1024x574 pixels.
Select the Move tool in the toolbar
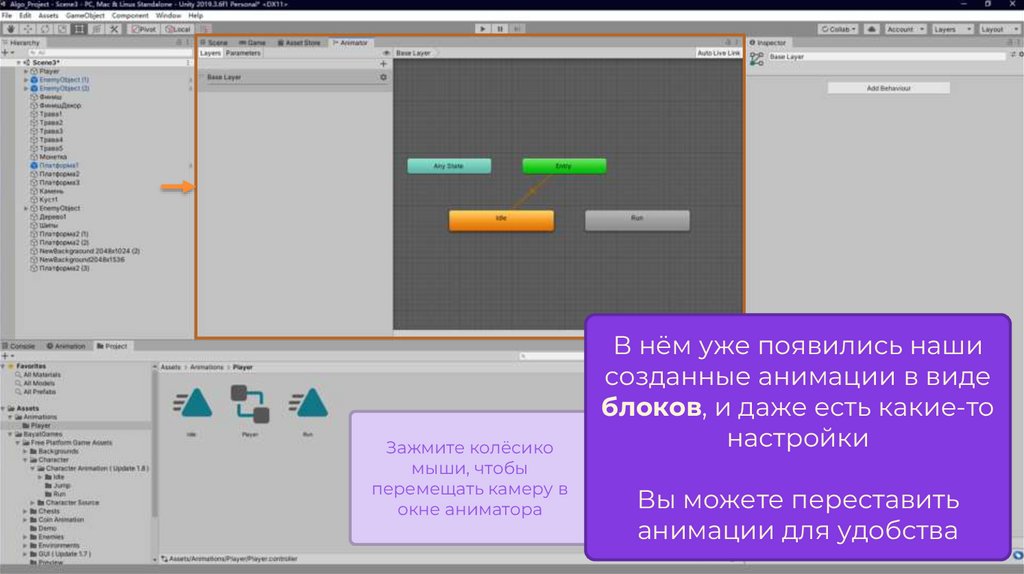tap(27, 29)
